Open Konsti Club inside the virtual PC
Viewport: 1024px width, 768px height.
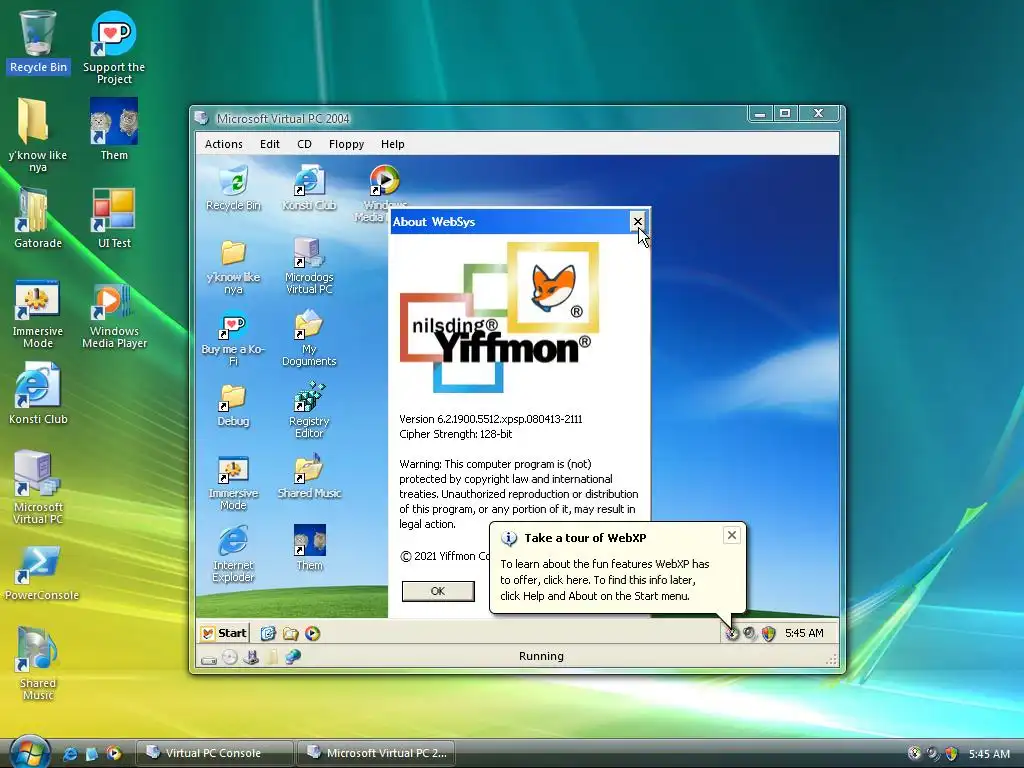click(x=309, y=187)
